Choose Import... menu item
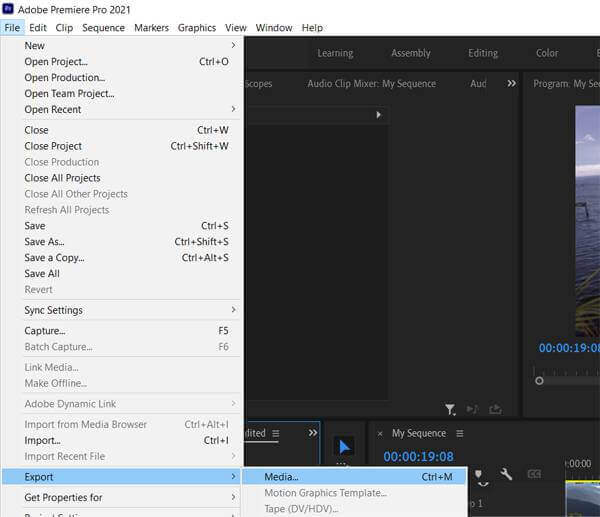 (x=122, y=440)
